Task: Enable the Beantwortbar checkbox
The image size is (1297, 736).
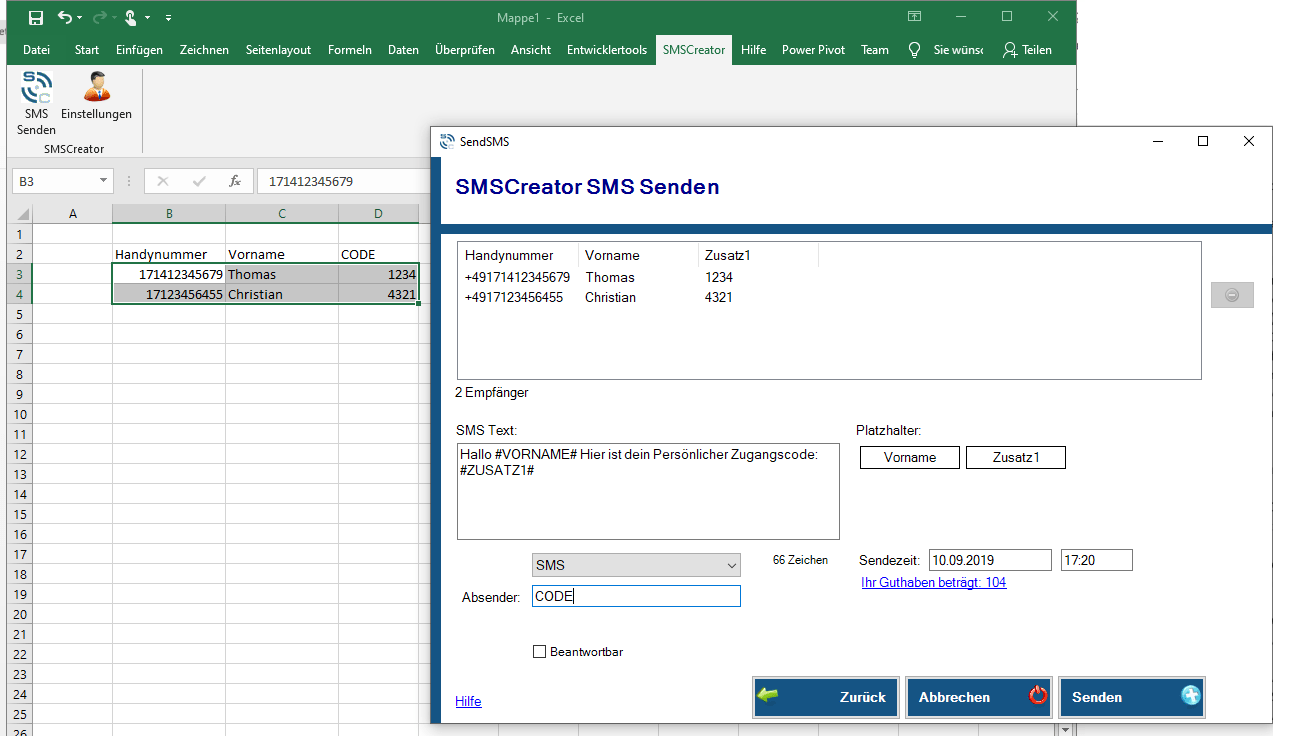Action: click(539, 650)
